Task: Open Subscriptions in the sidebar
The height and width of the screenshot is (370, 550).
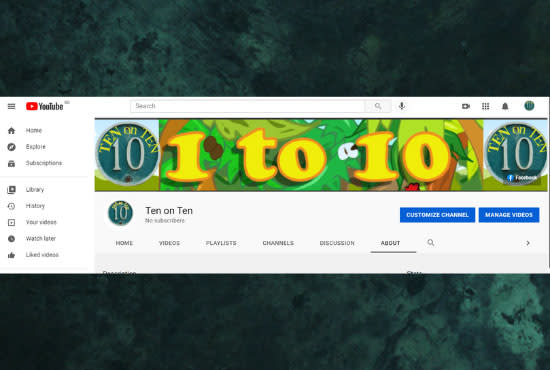Action: pos(44,163)
